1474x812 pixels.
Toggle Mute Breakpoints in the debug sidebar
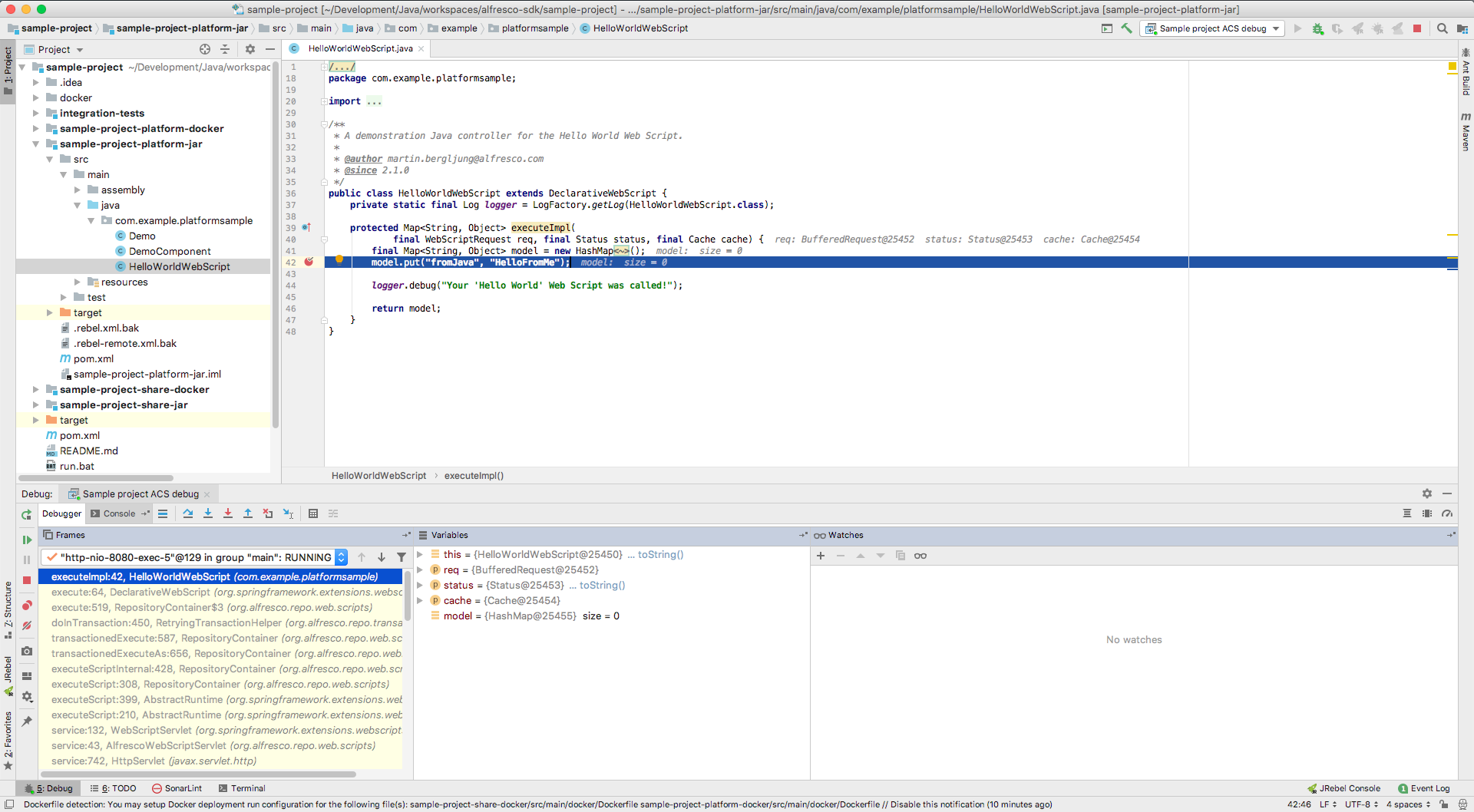point(27,626)
